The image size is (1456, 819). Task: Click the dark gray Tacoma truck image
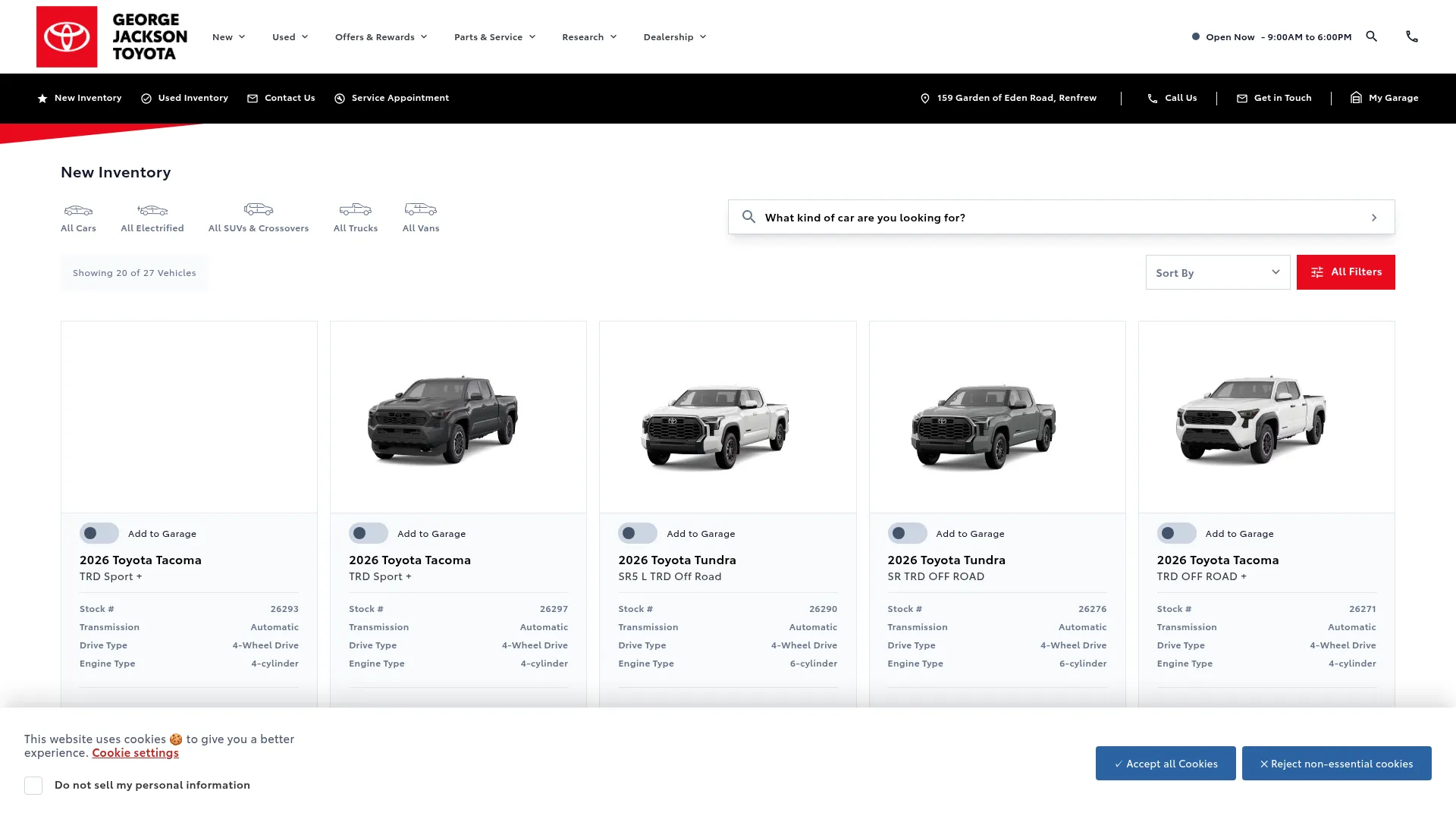coord(443,419)
